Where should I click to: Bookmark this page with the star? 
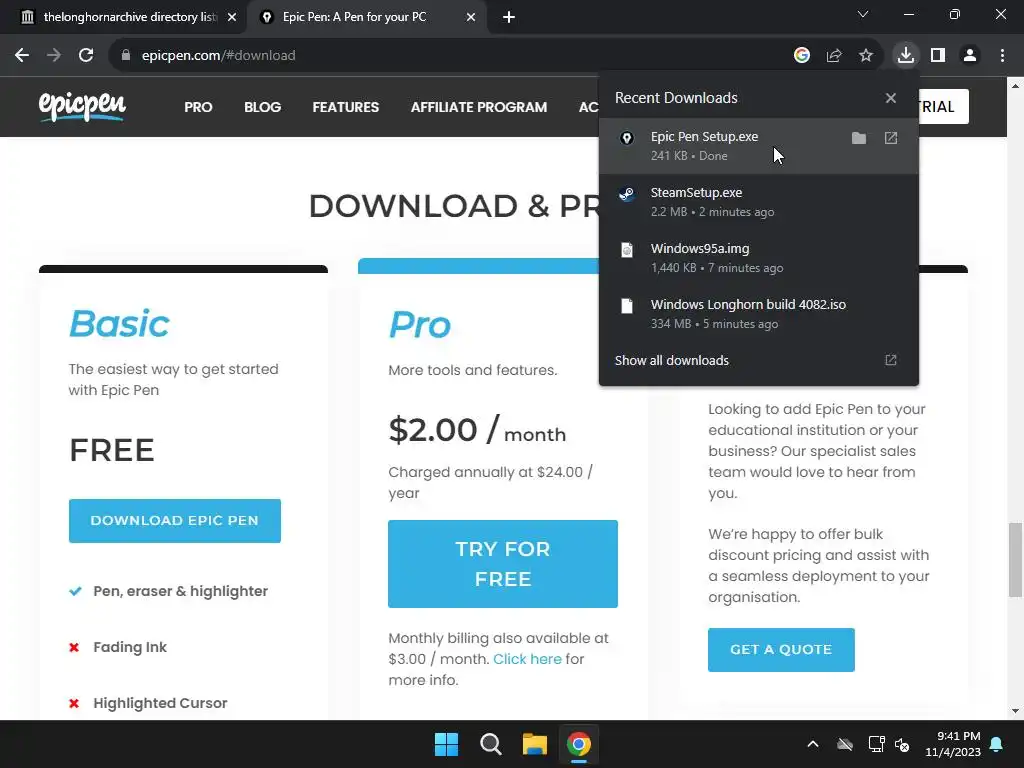pyautogui.click(x=866, y=56)
